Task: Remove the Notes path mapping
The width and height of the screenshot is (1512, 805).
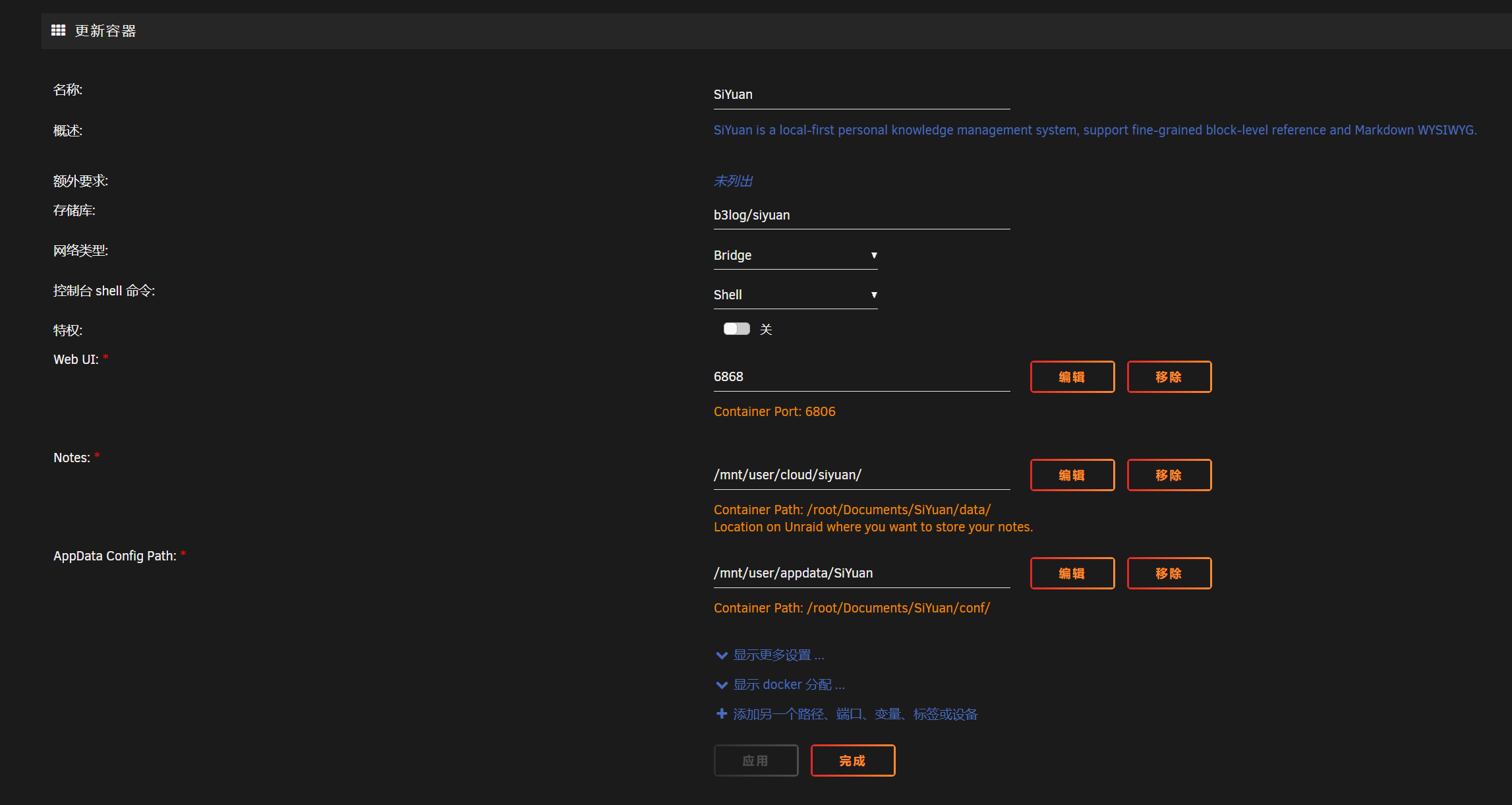Action: [1169, 475]
